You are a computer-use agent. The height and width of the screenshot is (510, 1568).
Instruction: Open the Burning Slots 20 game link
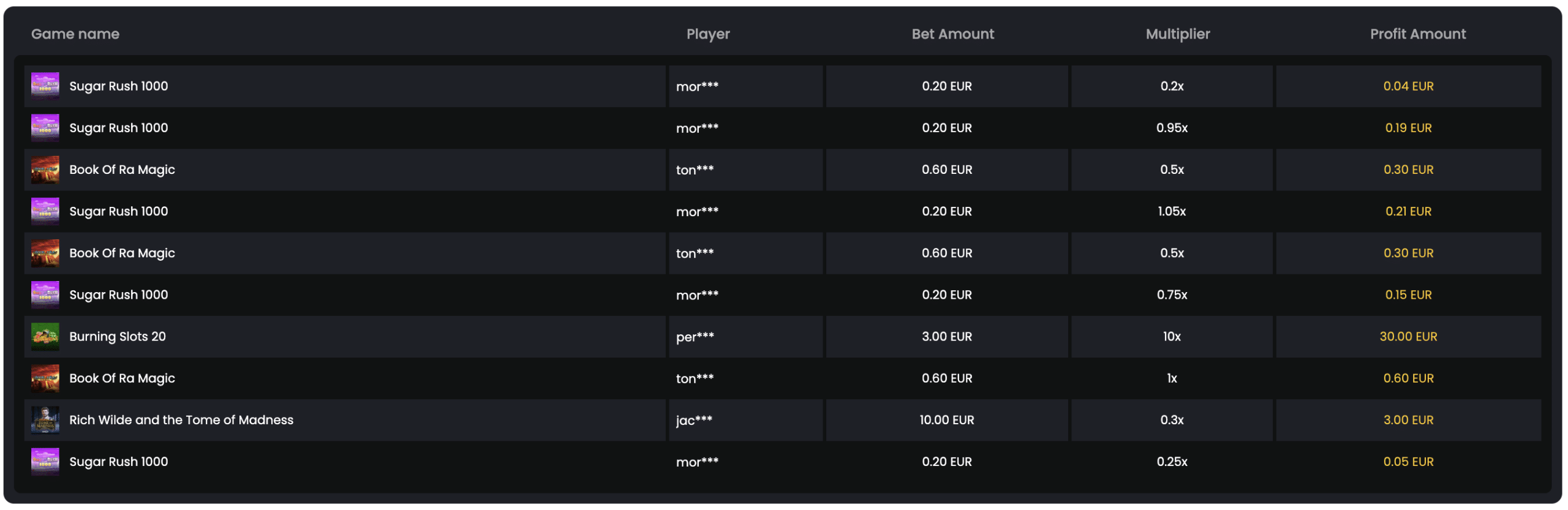coord(118,337)
